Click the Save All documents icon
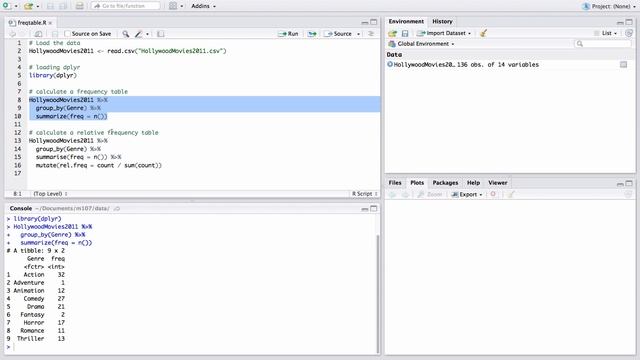This screenshot has height=360, width=640. [62, 6]
